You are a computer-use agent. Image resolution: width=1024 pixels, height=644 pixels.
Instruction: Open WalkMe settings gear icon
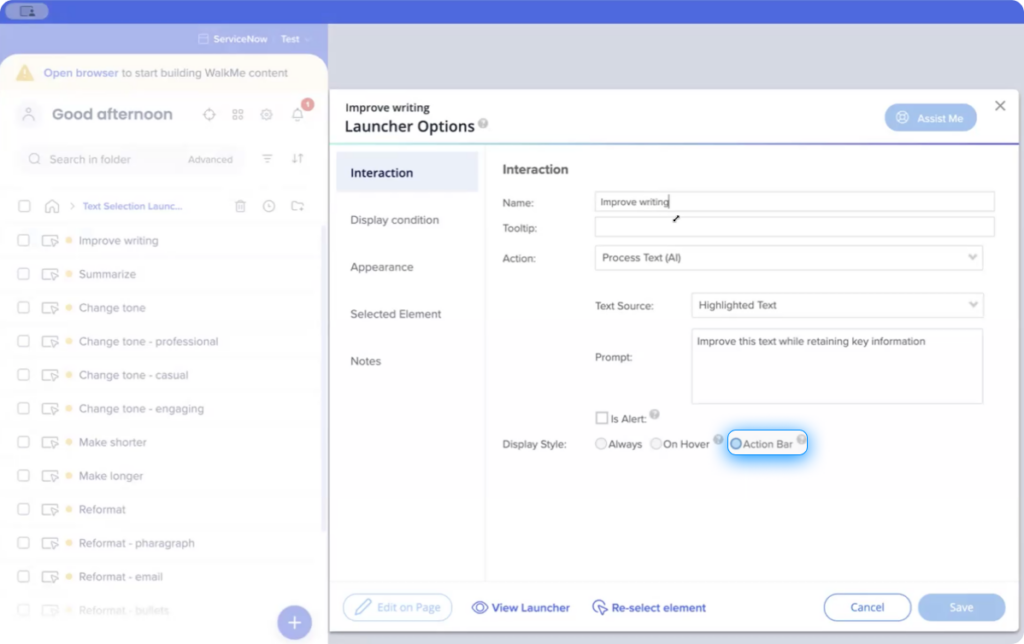(x=266, y=115)
